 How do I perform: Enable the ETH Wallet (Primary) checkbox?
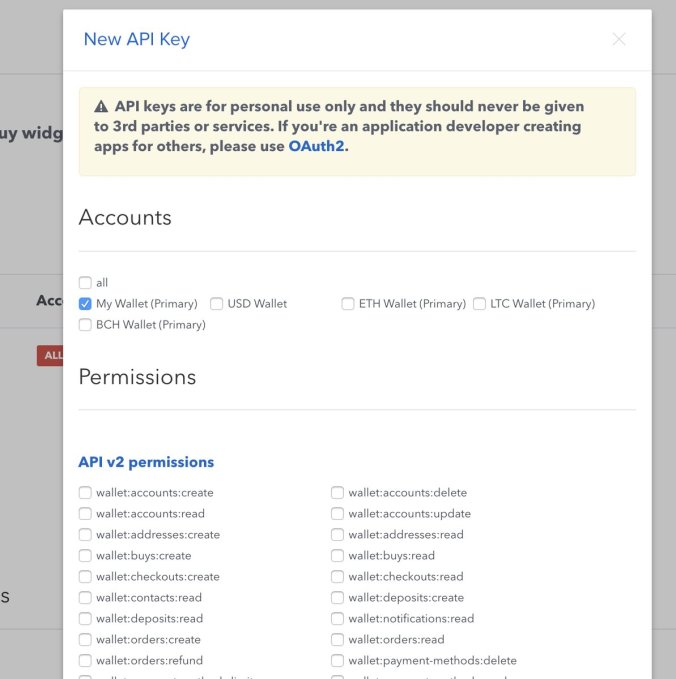coord(348,304)
